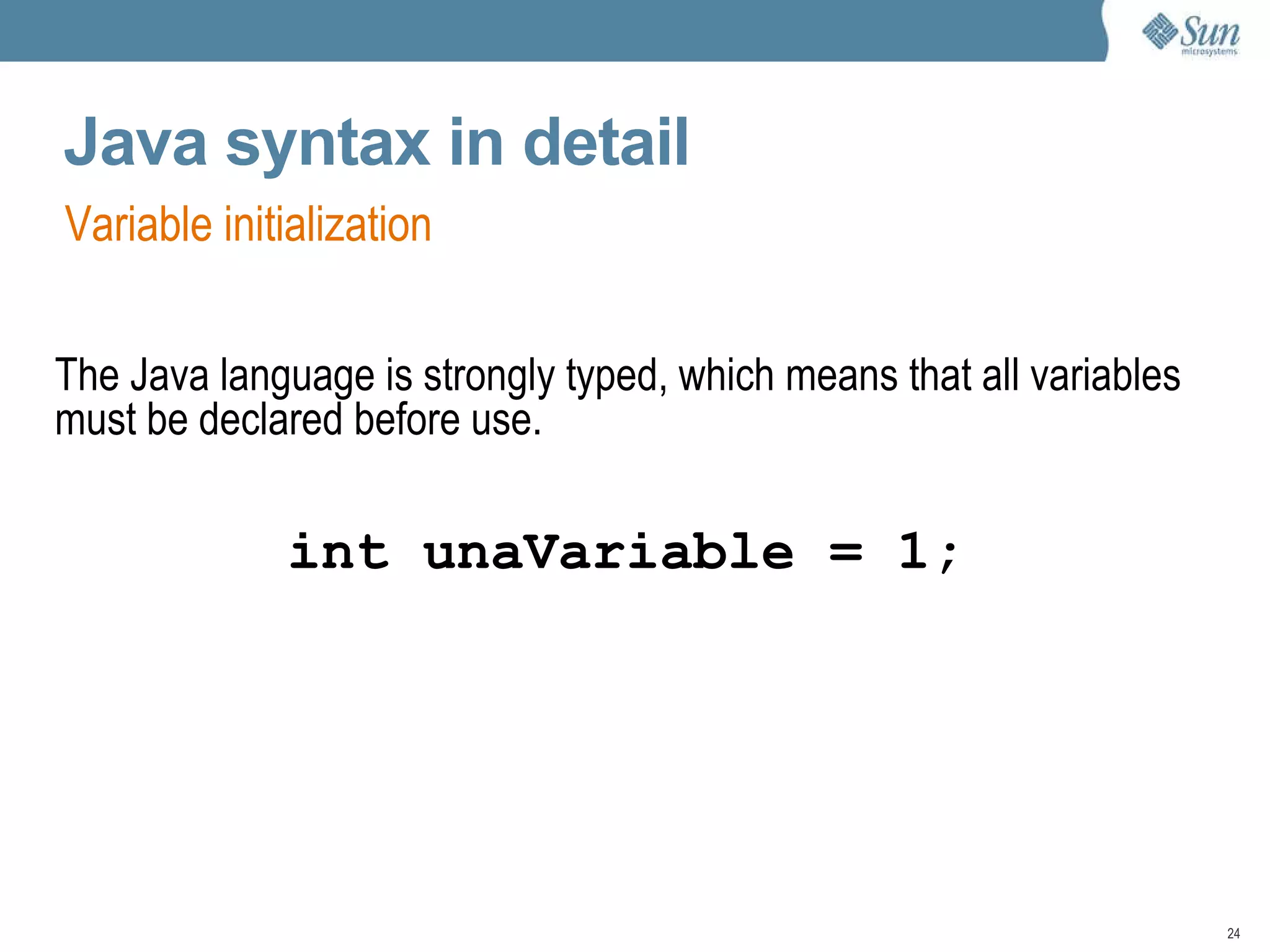Click the equals sign in the code

(846, 552)
